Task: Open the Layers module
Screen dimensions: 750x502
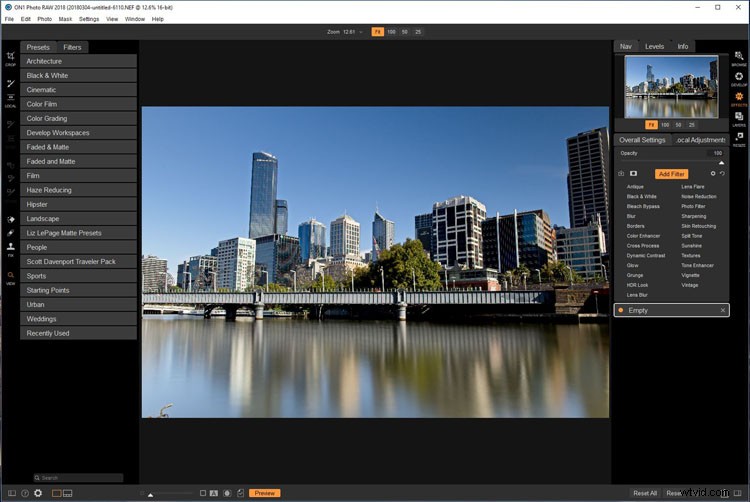Action: click(739, 119)
